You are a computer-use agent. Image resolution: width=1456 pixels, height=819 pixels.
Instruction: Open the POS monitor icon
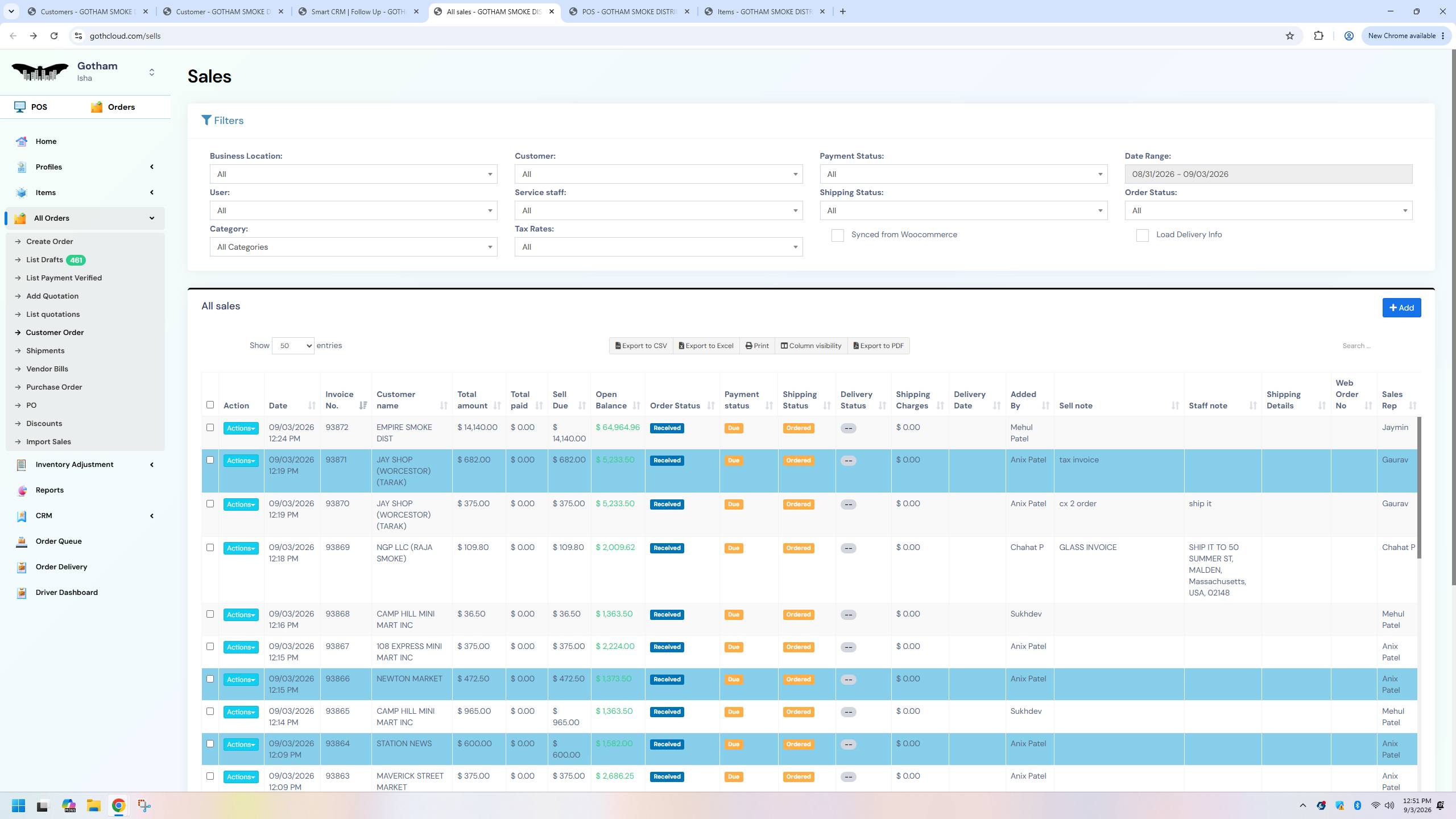(x=20, y=107)
